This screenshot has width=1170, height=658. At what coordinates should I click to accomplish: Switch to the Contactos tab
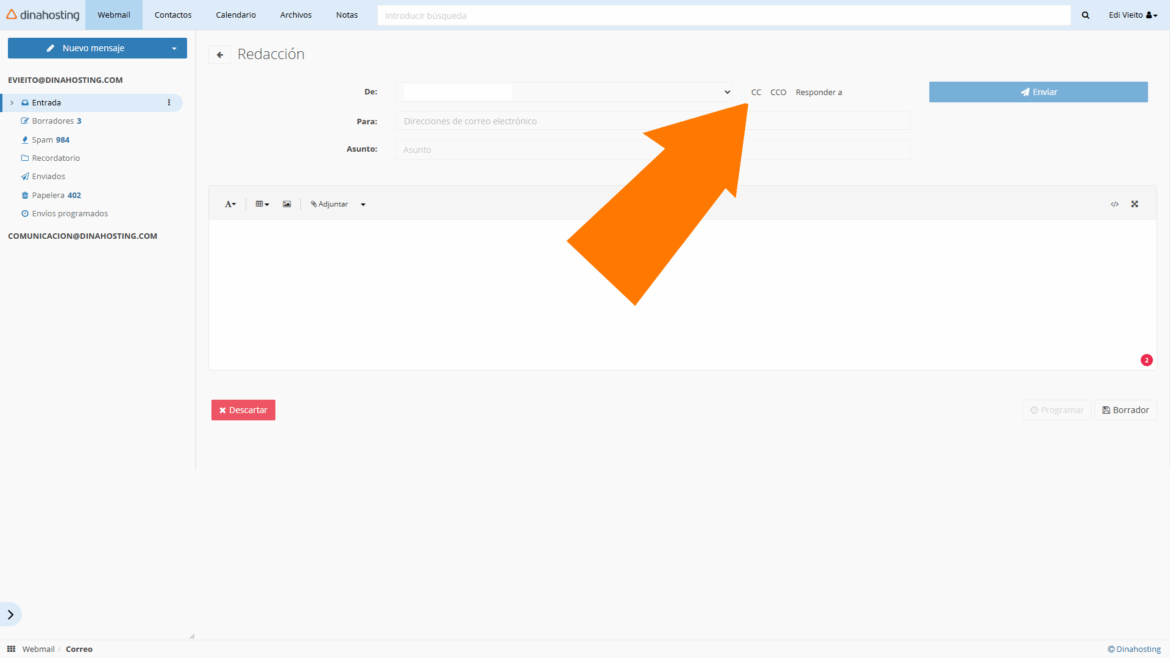tap(172, 14)
